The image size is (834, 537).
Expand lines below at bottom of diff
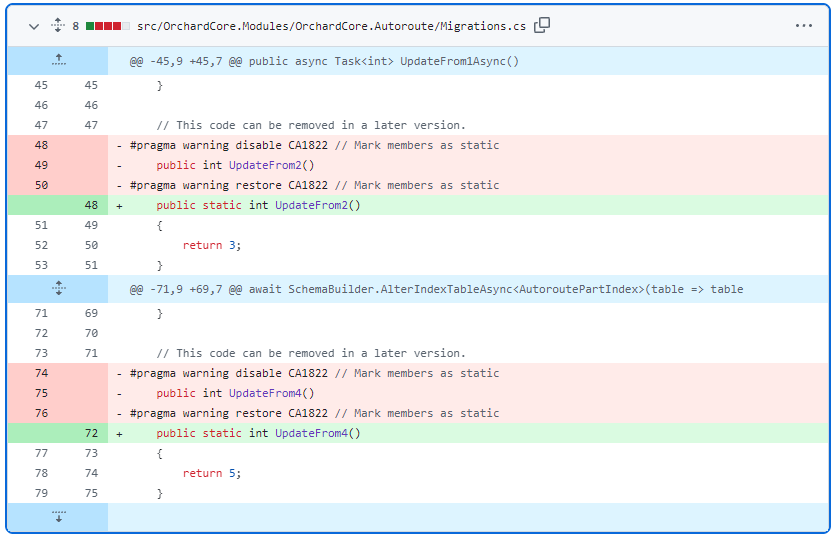point(59,516)
